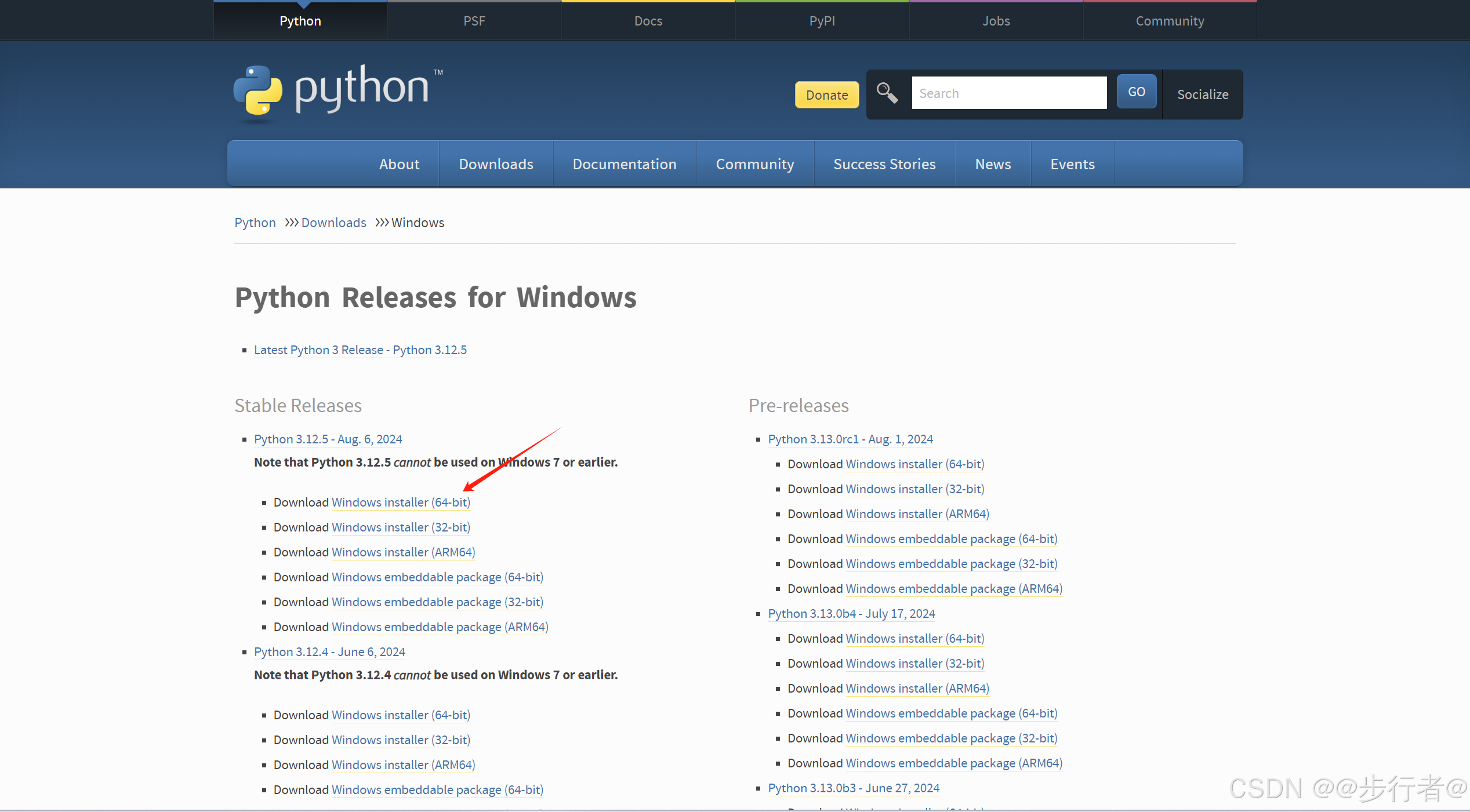
Task: Open the Success Stories navigation menu
Action: pos(884,164)
